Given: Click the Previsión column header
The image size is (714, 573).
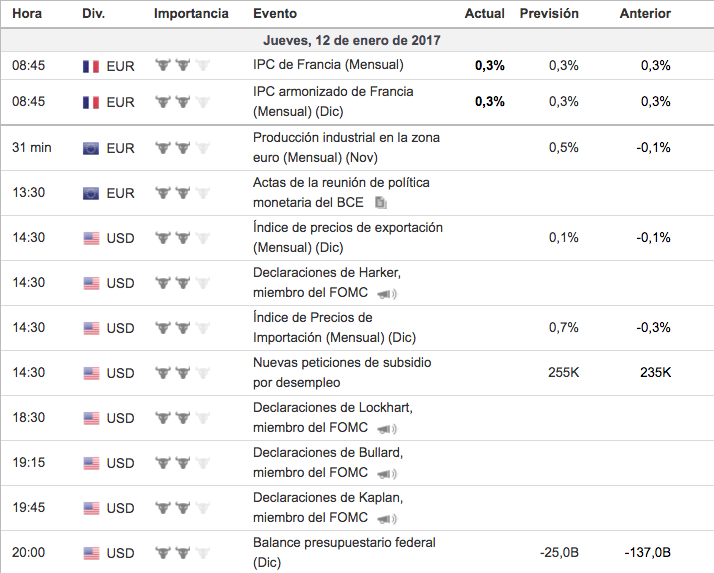Looking at the screenshot, I should pyautogui.click(x=549, y=14).
